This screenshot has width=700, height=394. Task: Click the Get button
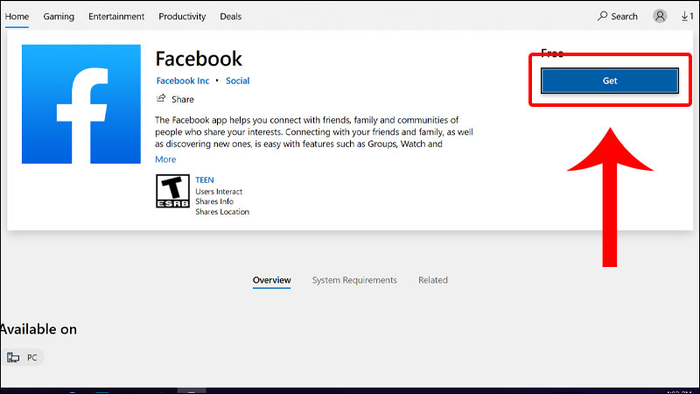(610, 81)
